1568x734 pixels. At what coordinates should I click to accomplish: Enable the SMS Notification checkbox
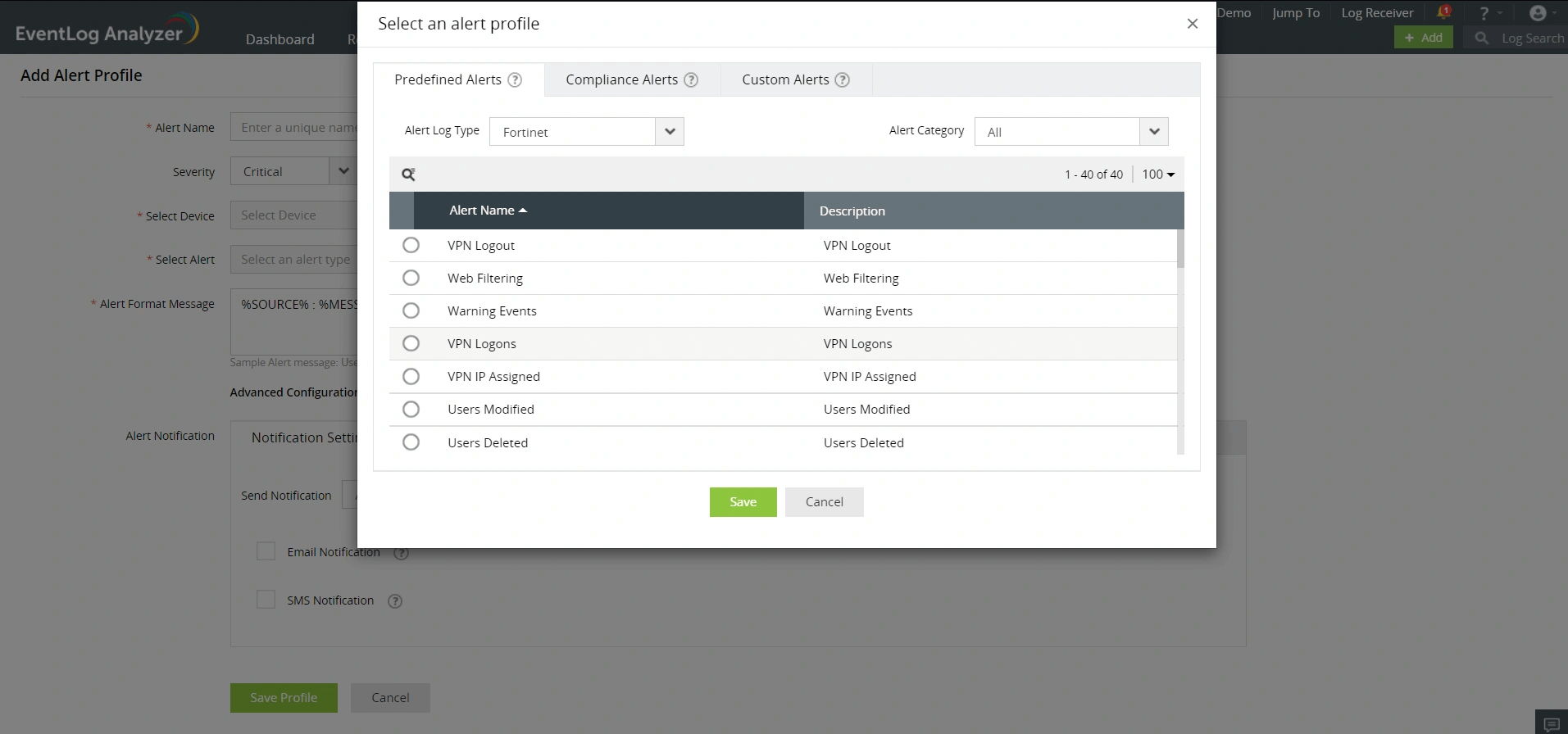[266, 600]
